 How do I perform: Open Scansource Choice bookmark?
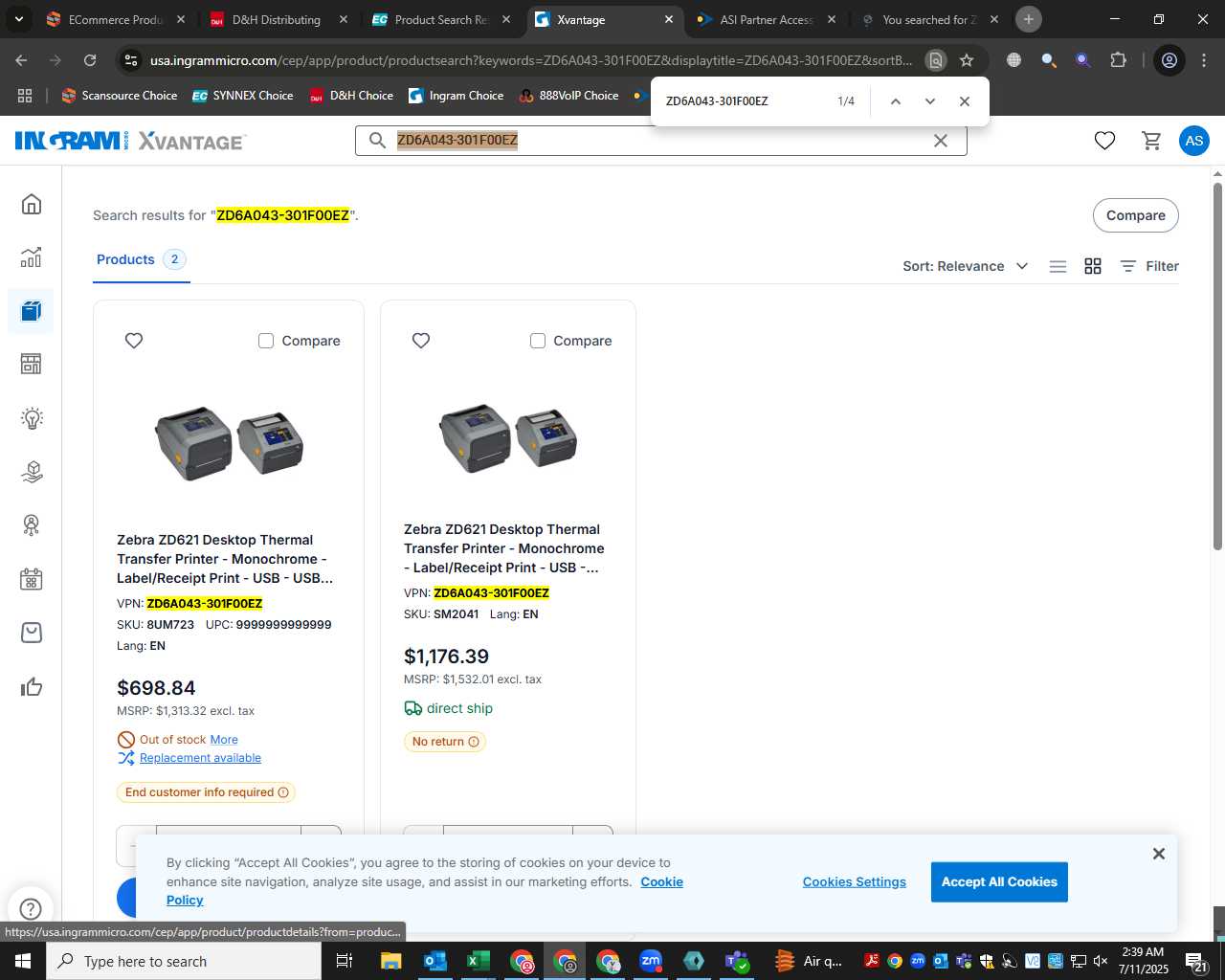pos(120,96)
